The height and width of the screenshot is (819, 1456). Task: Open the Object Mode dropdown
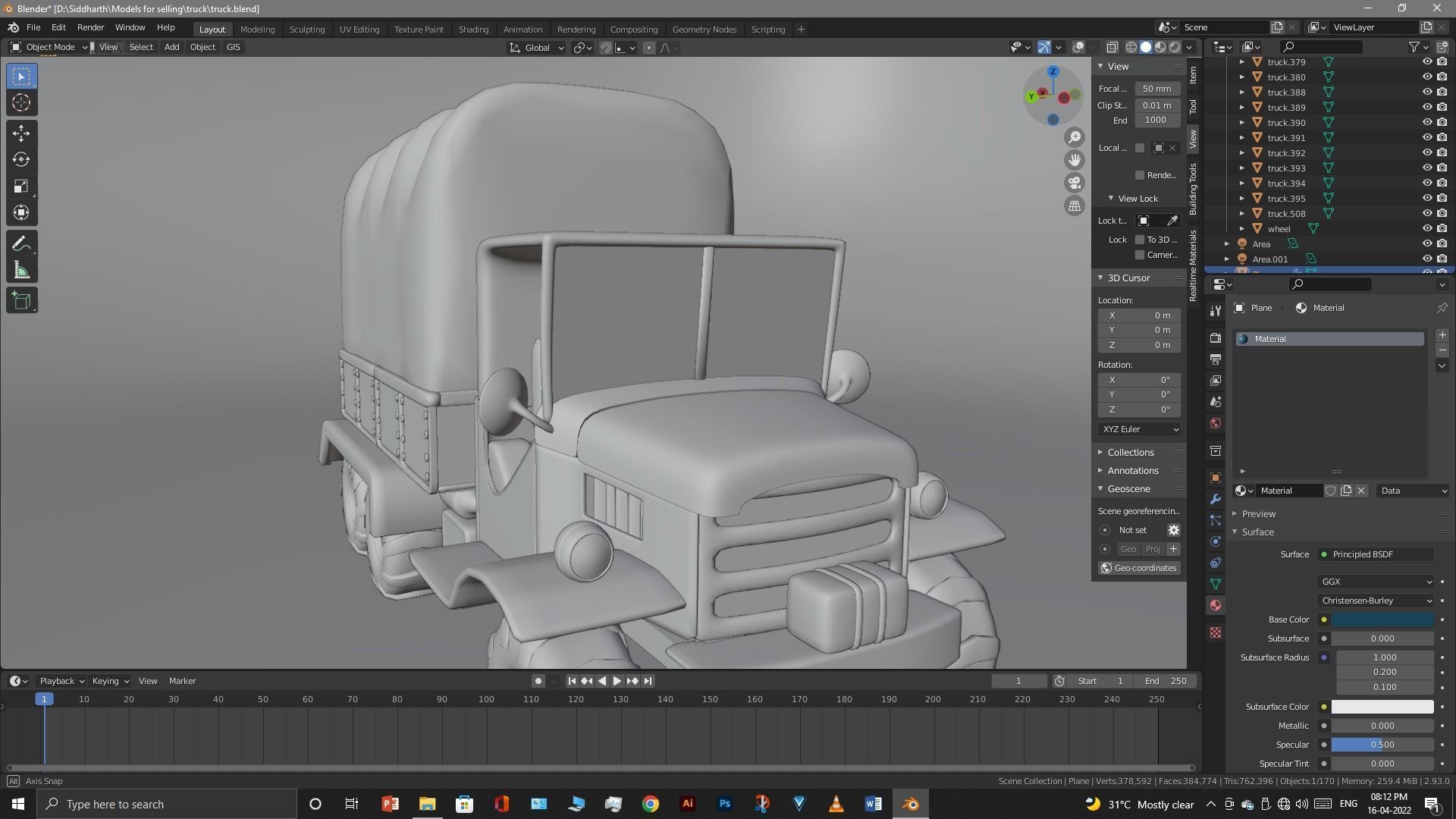point(49,47)
